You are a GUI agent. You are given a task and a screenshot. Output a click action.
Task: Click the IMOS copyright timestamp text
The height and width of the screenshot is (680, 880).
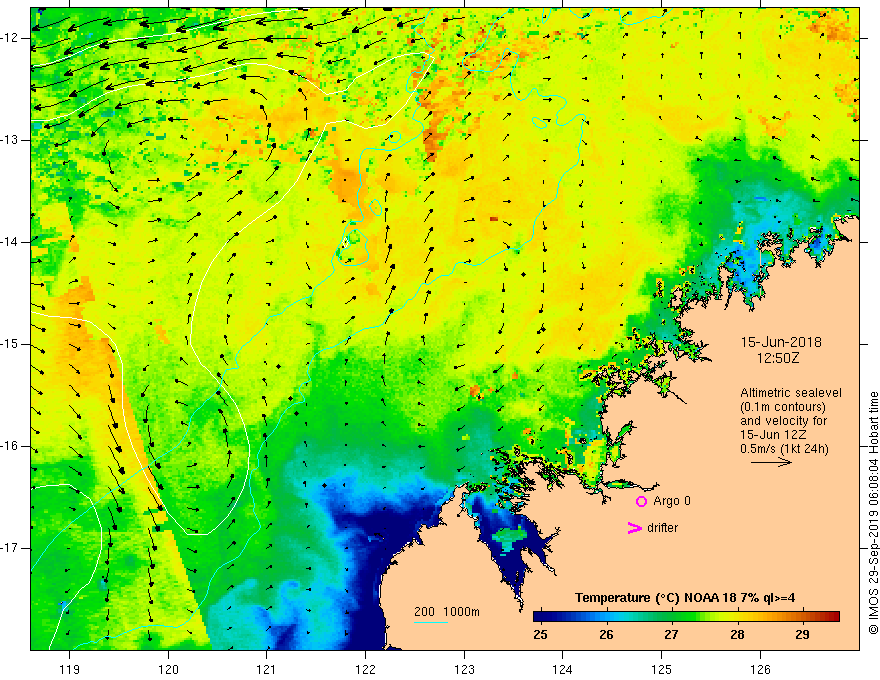(x=873, y=513)
